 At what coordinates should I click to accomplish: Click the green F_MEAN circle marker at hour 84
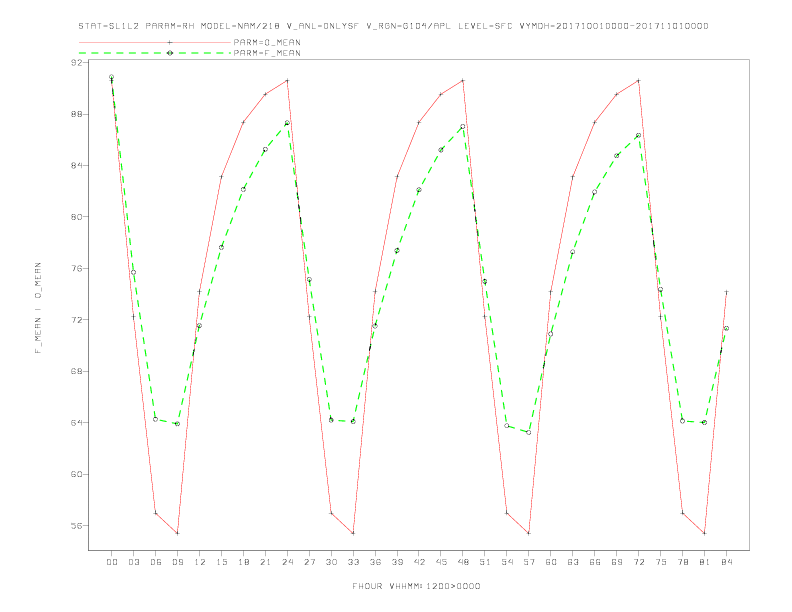click(726, 328)
